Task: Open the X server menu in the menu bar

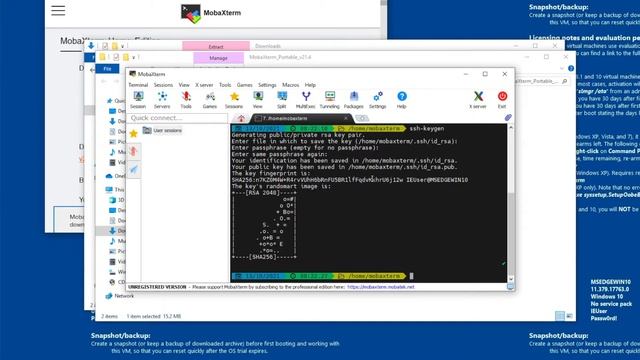Action: point(204,85)
